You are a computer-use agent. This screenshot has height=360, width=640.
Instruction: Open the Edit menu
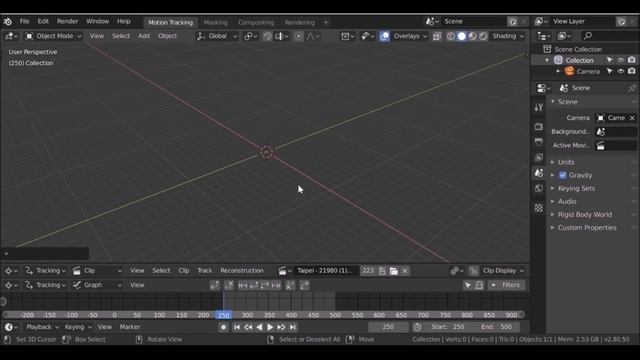click(x=43, y=21)
